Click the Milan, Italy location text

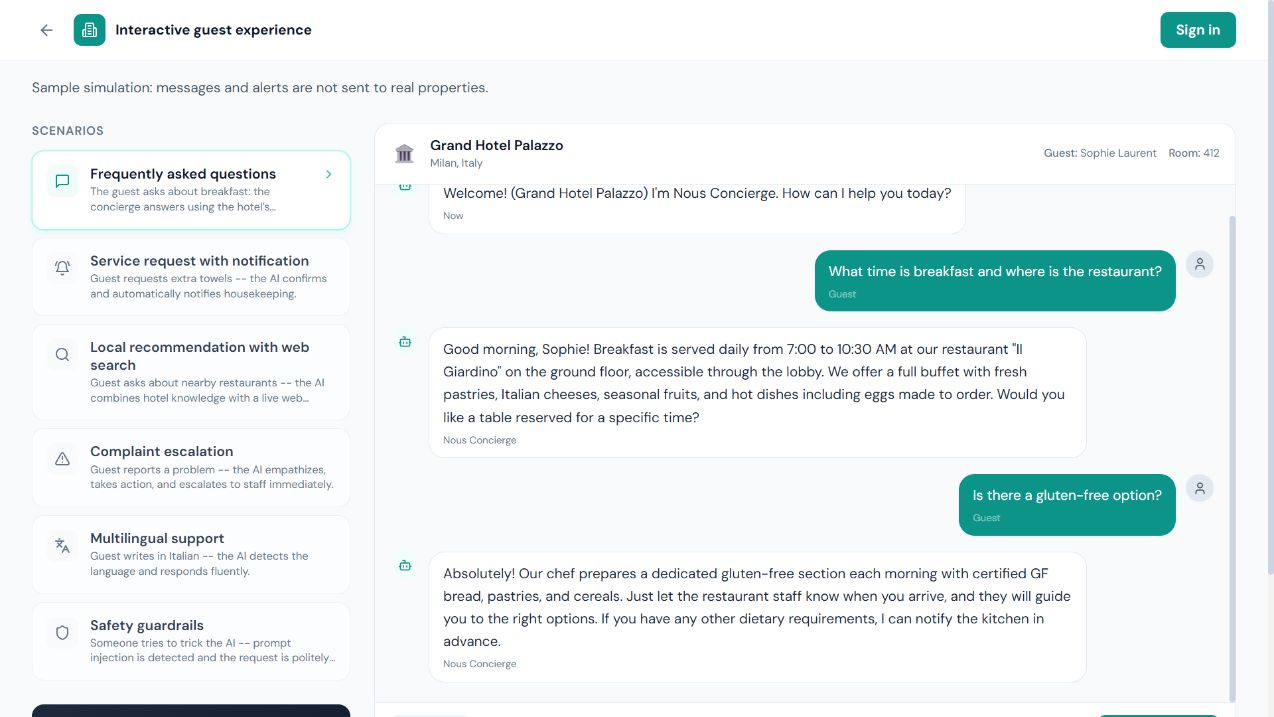click(x=456, y=163)
